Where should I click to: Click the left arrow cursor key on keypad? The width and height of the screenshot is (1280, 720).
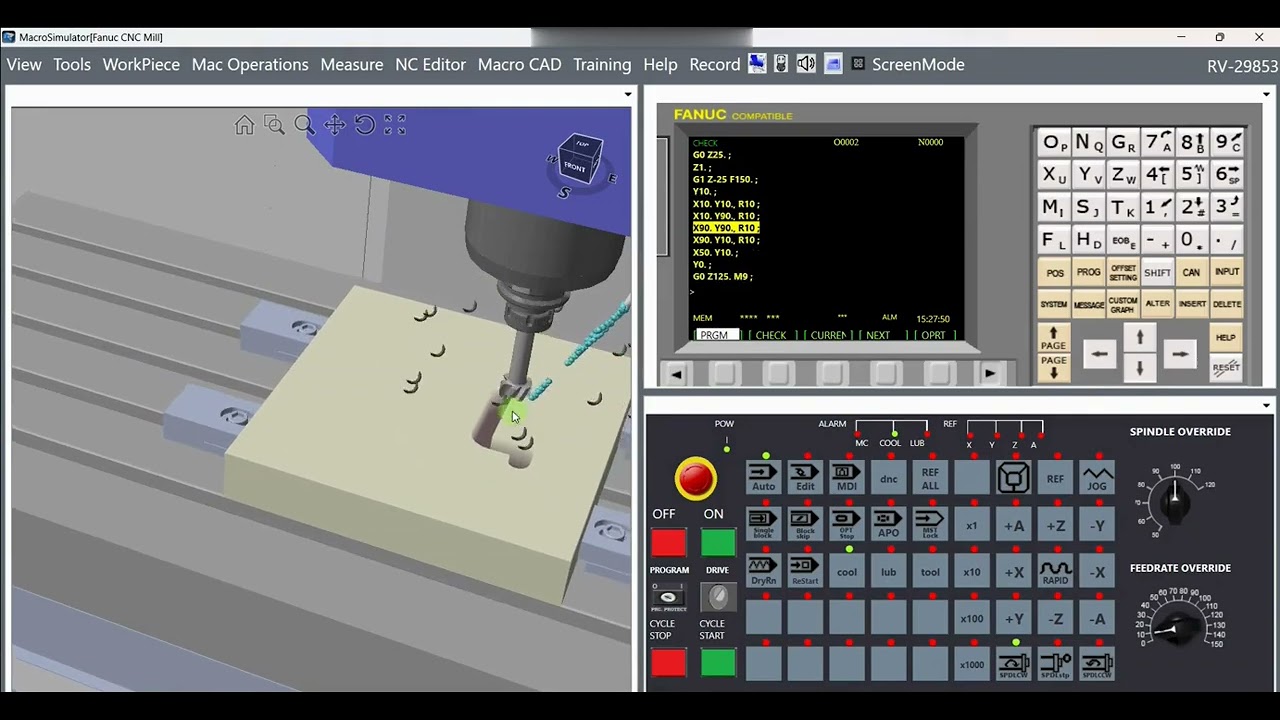(1099, 353)
